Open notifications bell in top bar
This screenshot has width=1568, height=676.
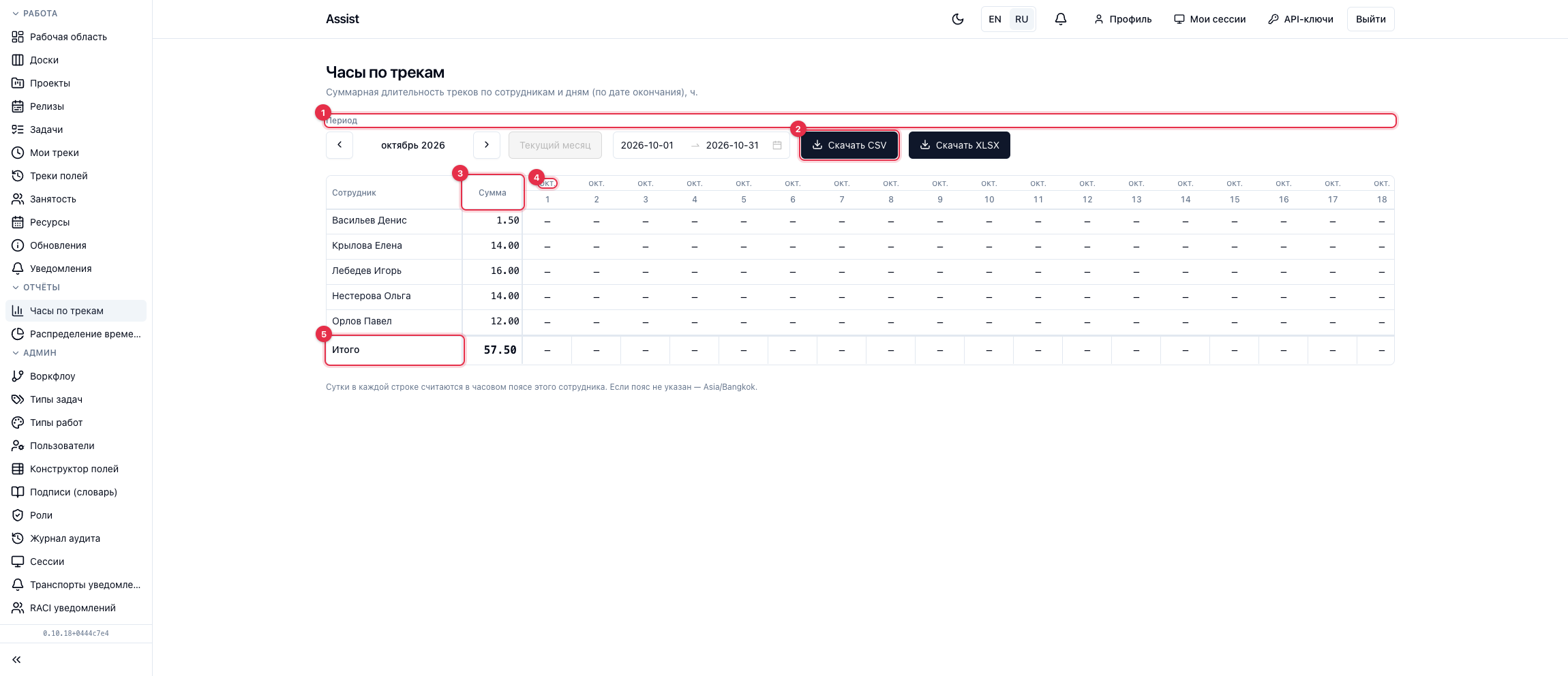[1061, 19]
